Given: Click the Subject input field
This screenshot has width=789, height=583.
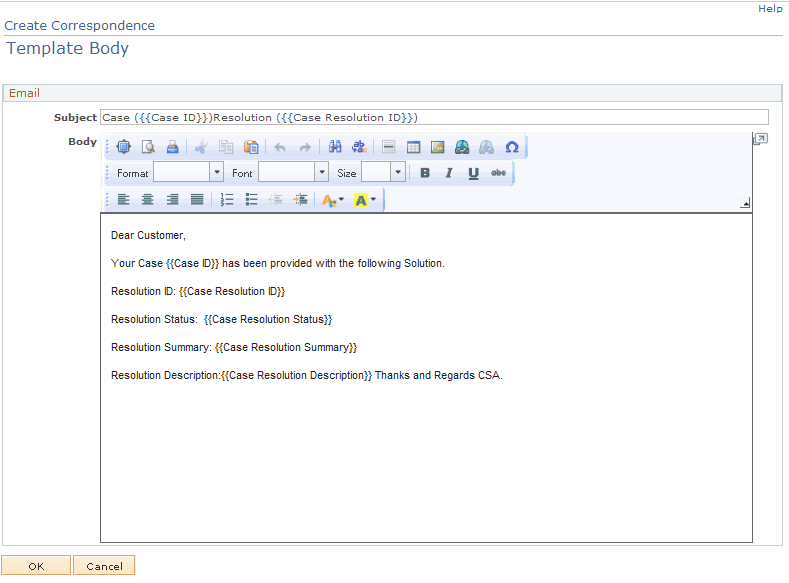Looking at the screenshot, I should coord(434,117).
